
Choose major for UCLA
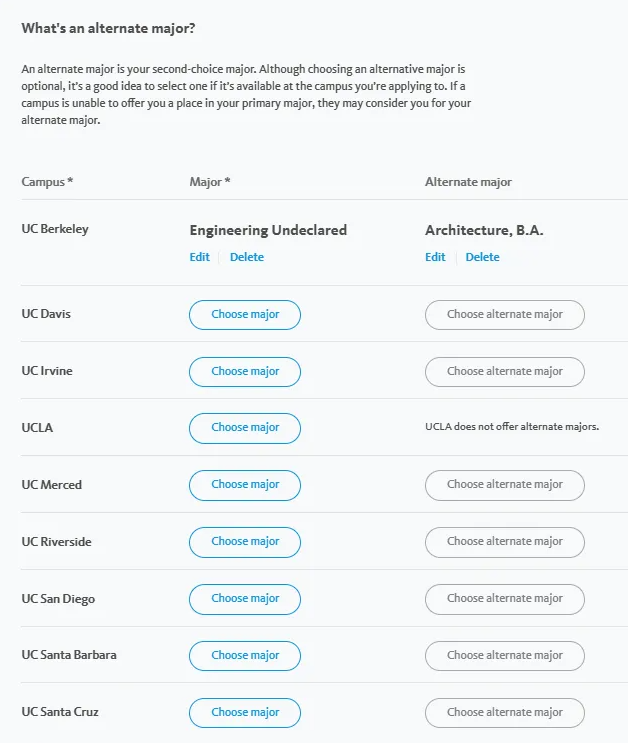pyautogui.click(x=245, y=428)
